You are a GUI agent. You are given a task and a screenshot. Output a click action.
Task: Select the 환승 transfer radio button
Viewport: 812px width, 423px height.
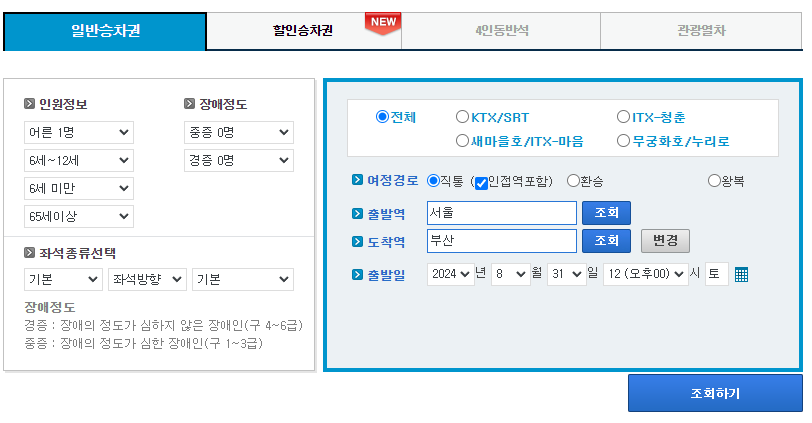tap(573, 181)
